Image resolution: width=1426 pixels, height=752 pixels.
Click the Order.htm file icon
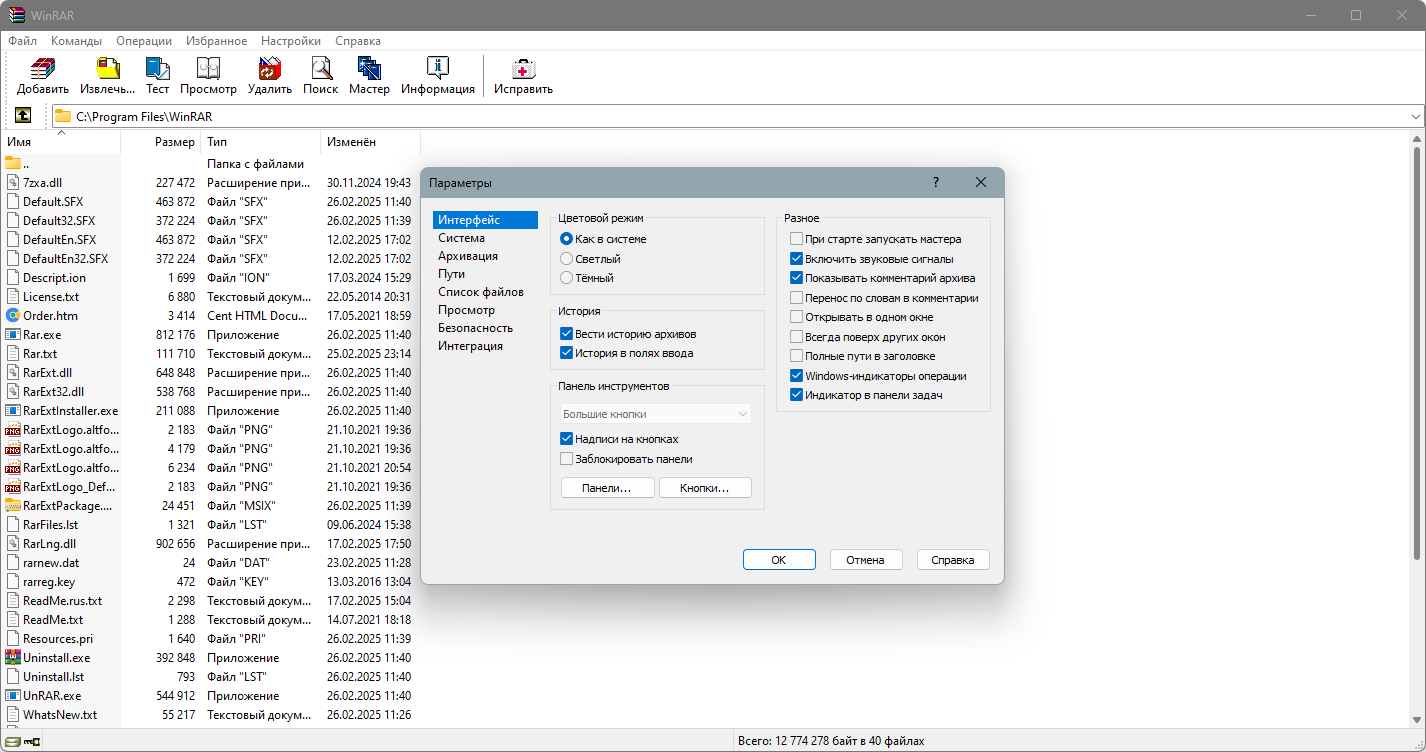13,316
